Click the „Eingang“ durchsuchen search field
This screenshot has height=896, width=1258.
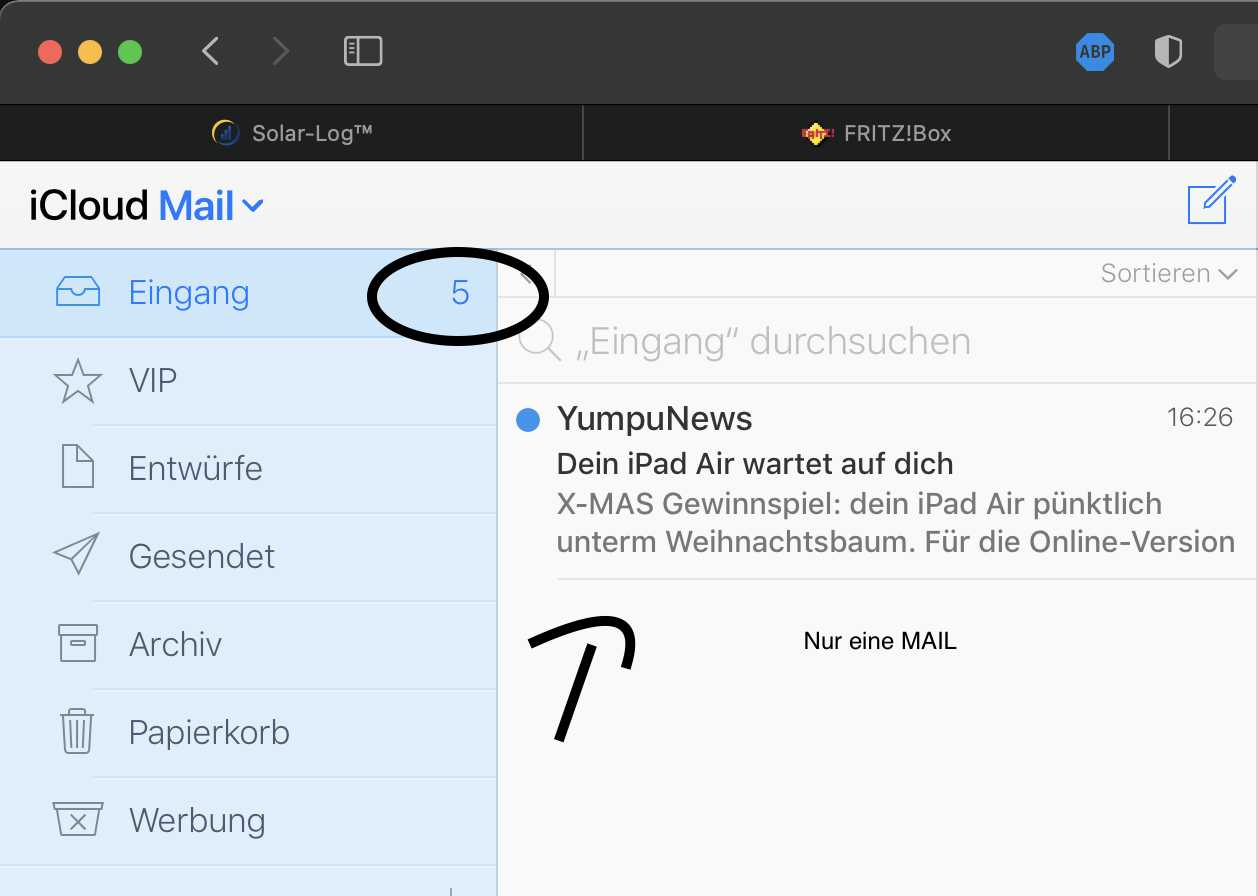[877, 341]
